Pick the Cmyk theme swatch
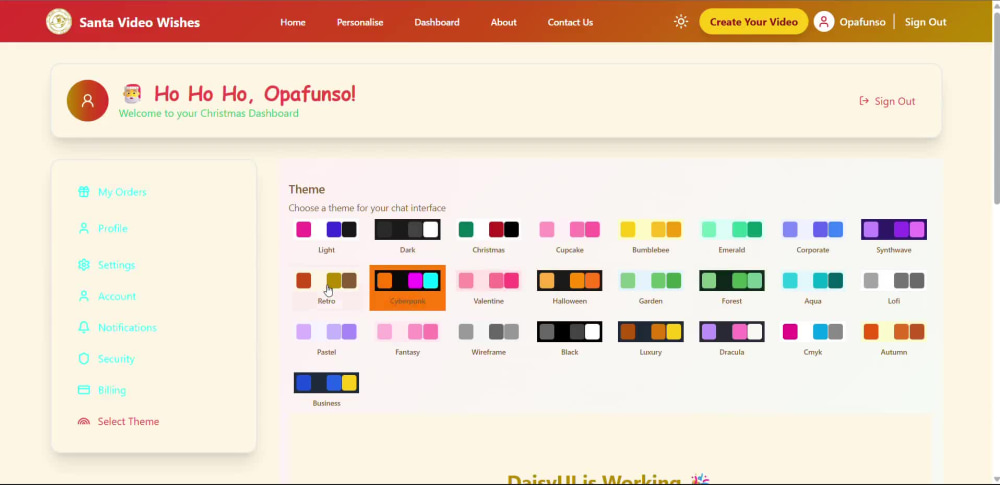 click(x=812, y=332)
